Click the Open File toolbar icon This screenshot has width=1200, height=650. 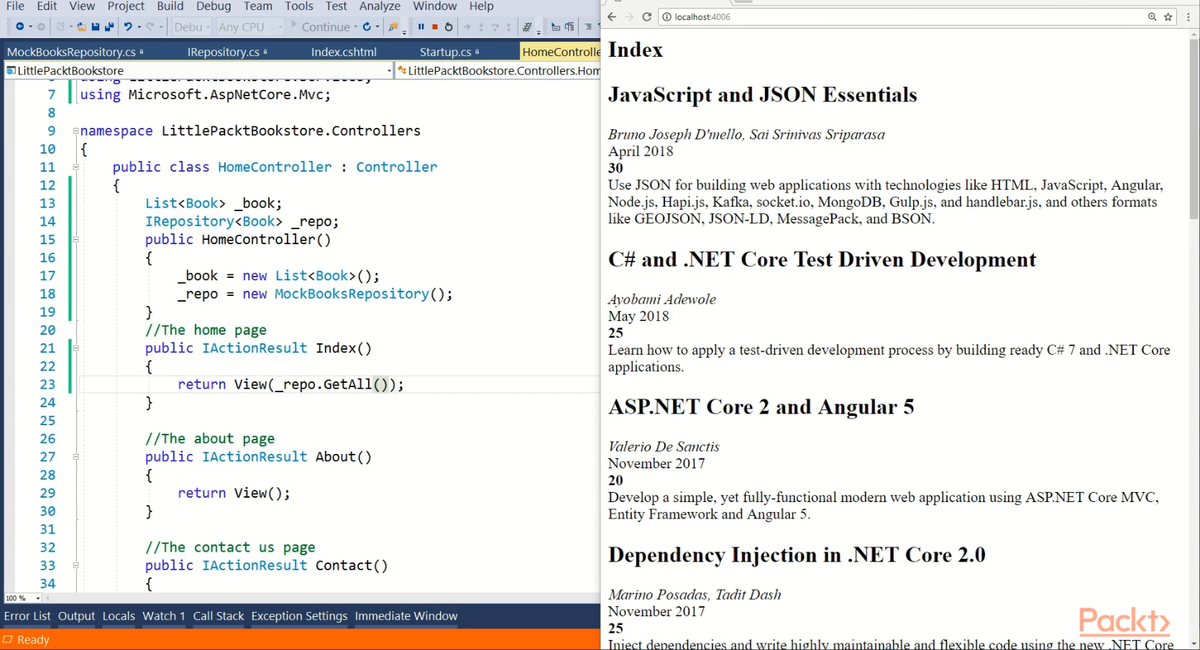(x=81, y=27)
